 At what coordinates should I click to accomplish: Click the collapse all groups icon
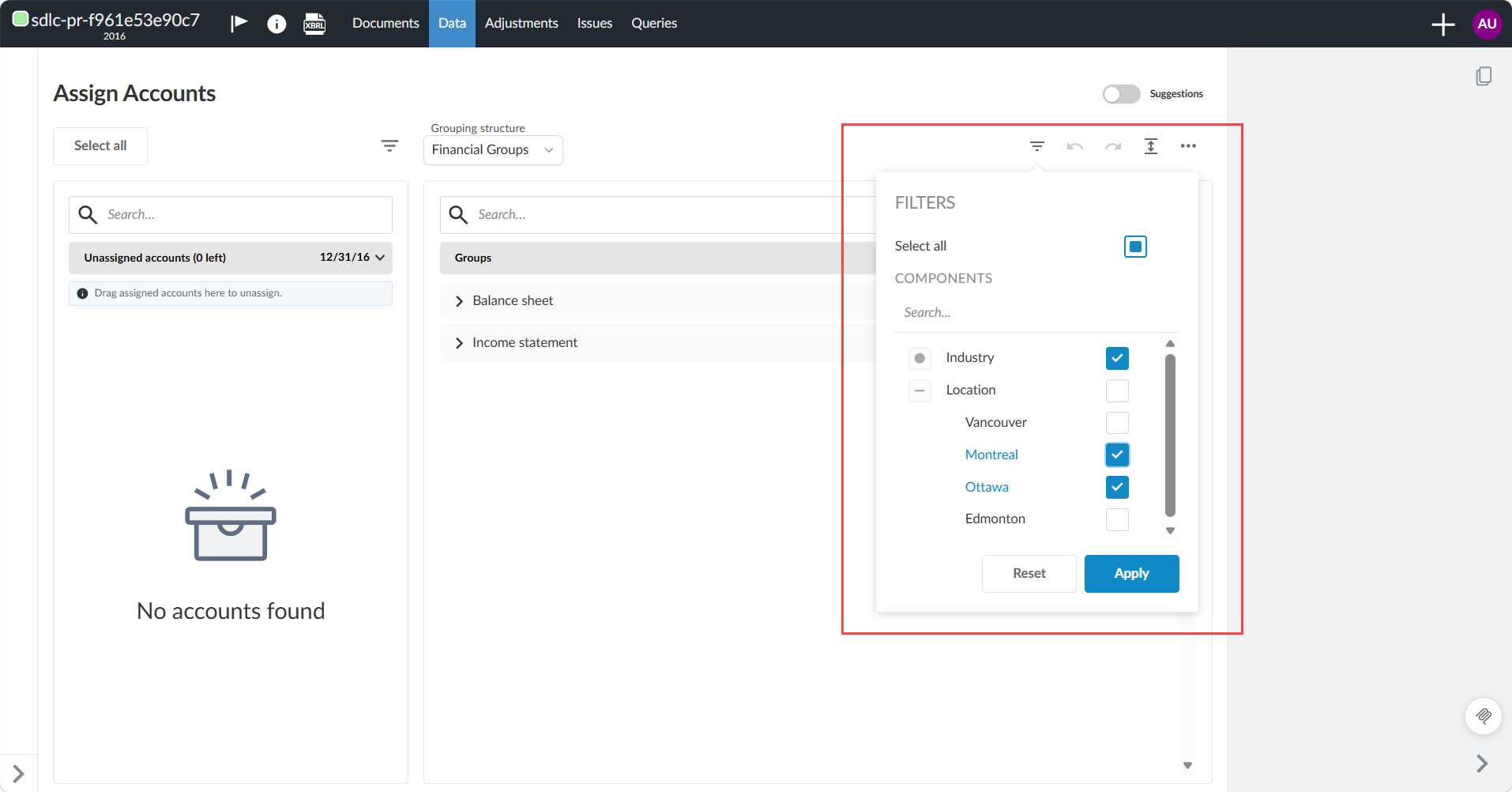1150,146
